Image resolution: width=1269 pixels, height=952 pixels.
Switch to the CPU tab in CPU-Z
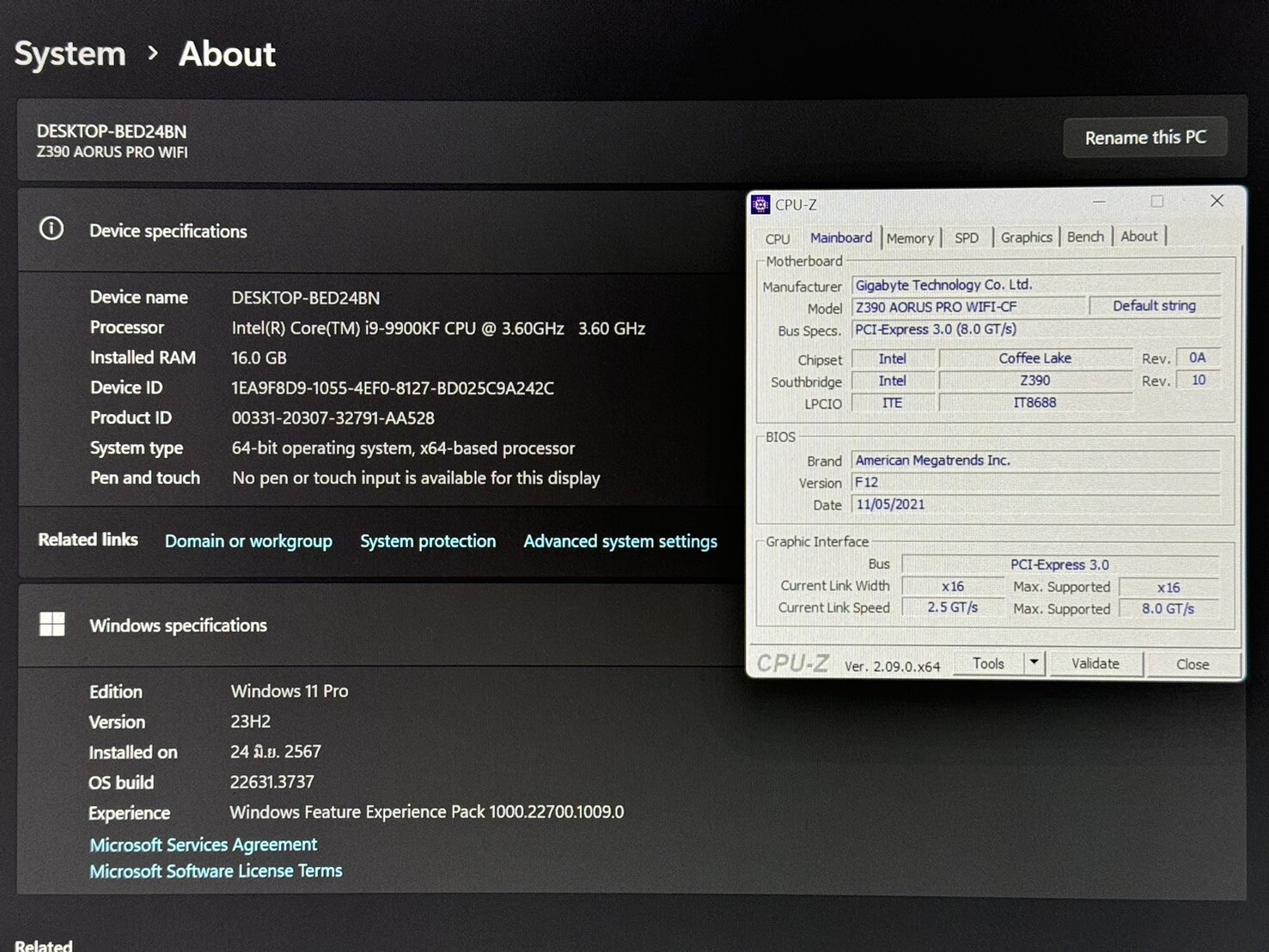778,238
